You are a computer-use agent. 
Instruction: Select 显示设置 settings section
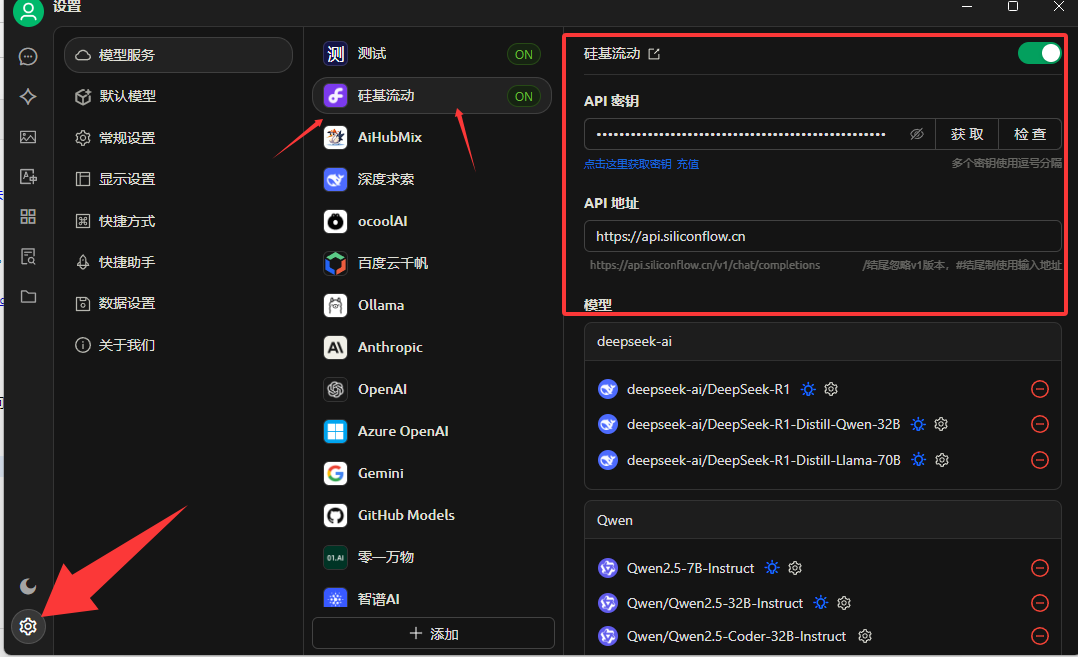tap(179, 179)
